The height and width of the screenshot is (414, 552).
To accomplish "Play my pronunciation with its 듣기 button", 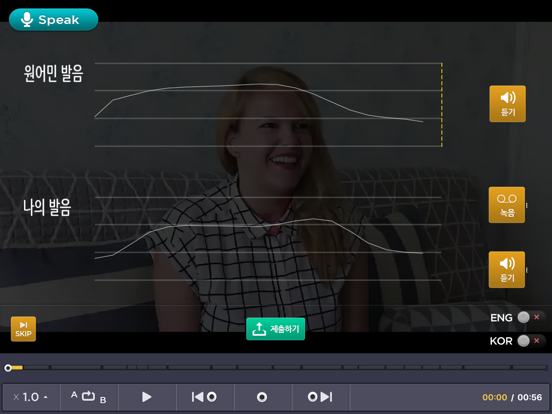I will [507, 270].
